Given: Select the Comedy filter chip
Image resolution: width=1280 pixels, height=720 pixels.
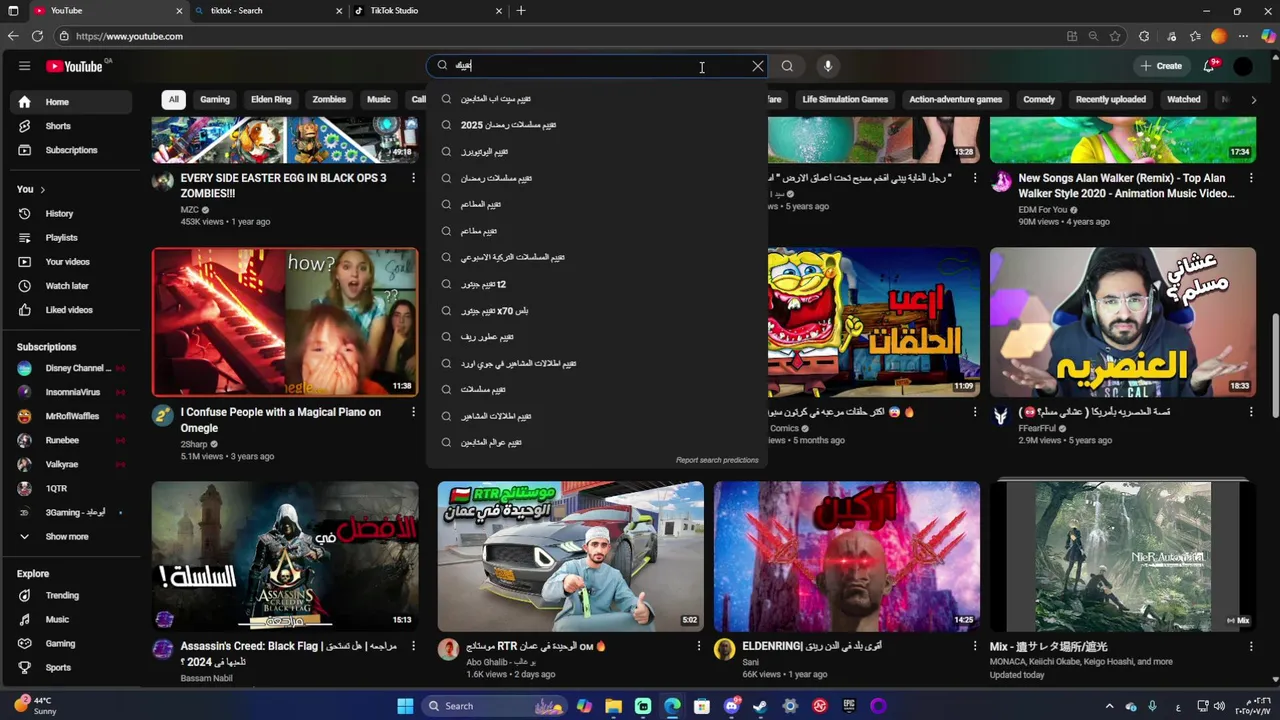Looking at the screenshot, I should pos(1039,99).
